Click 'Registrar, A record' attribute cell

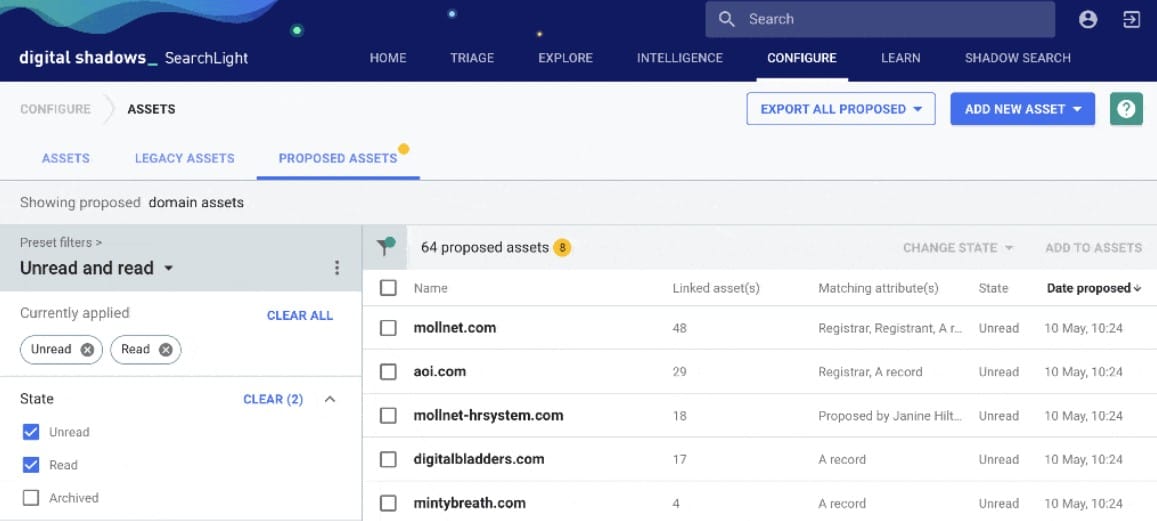pyautogui.click(x=870, y=372)
